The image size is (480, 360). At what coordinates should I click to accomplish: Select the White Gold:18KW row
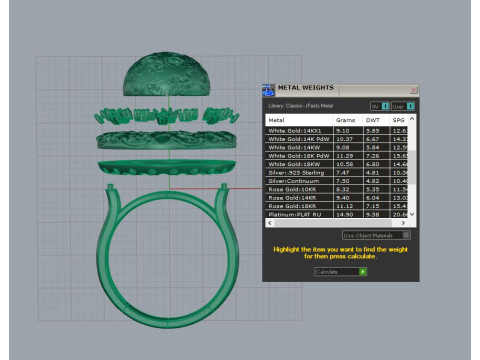point(336,164)
